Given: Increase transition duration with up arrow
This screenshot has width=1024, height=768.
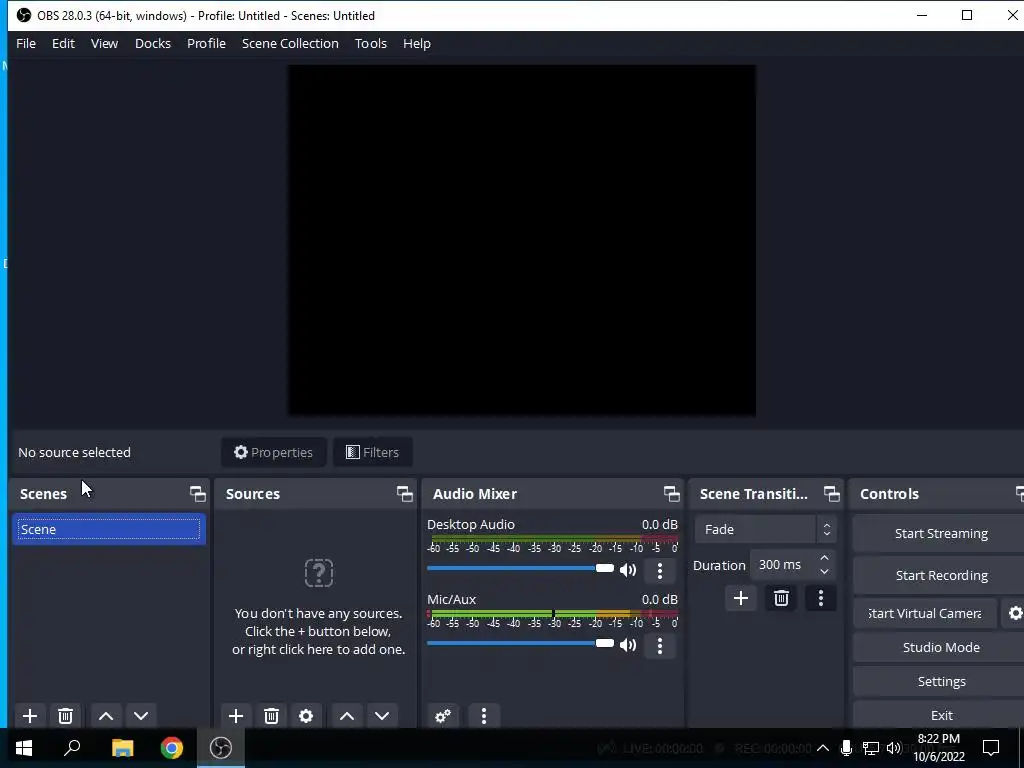Looking at the screenshot, I should coord(824,558).
